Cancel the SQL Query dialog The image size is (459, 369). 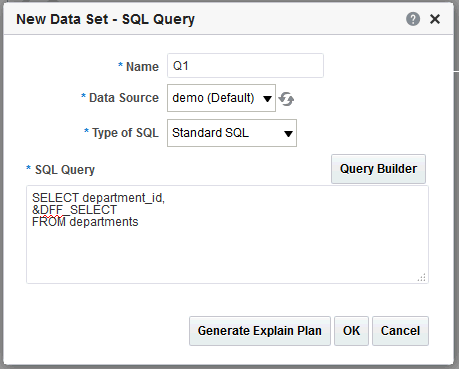click(x=400, y=331)
